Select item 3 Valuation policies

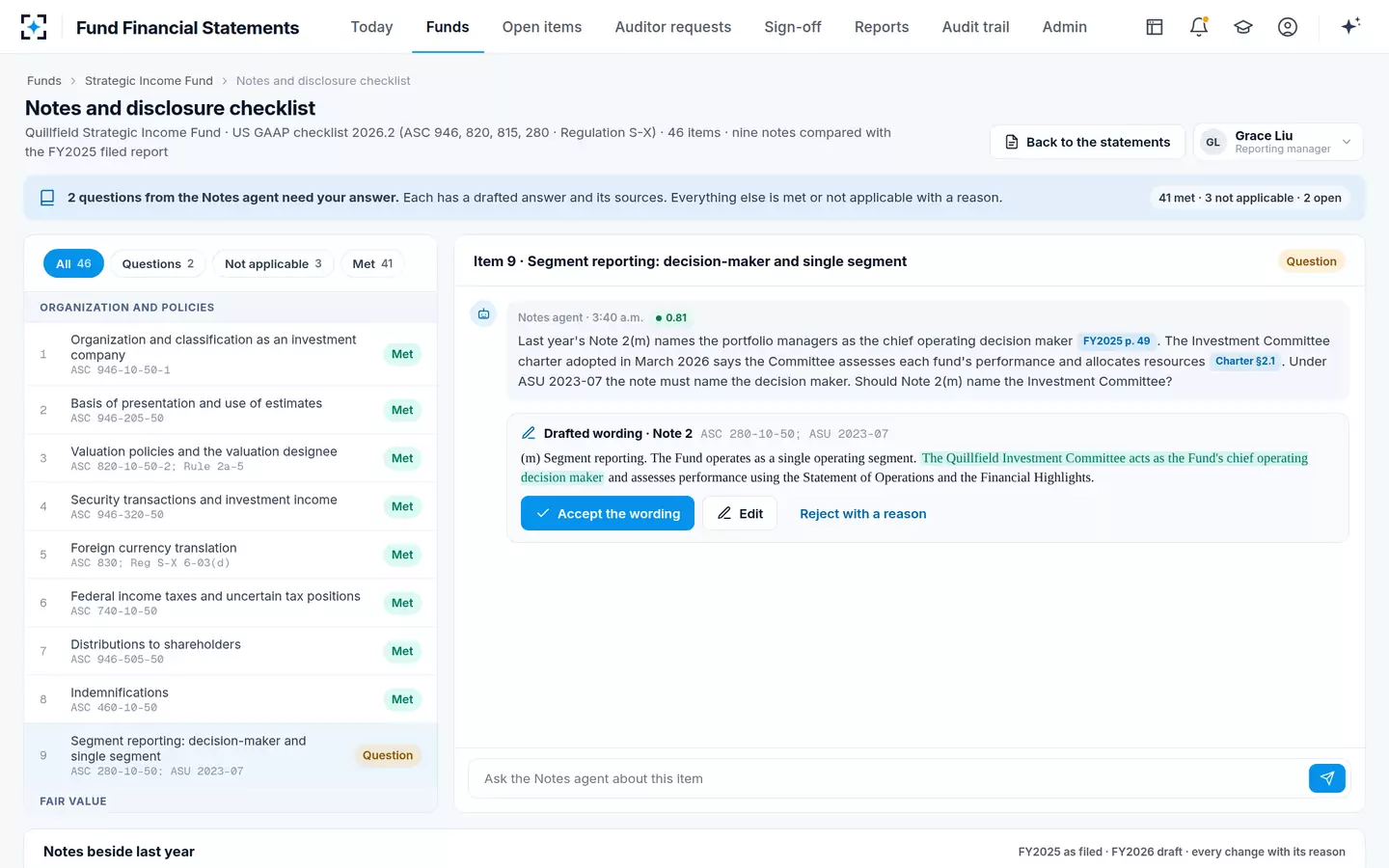pos(231,458)
